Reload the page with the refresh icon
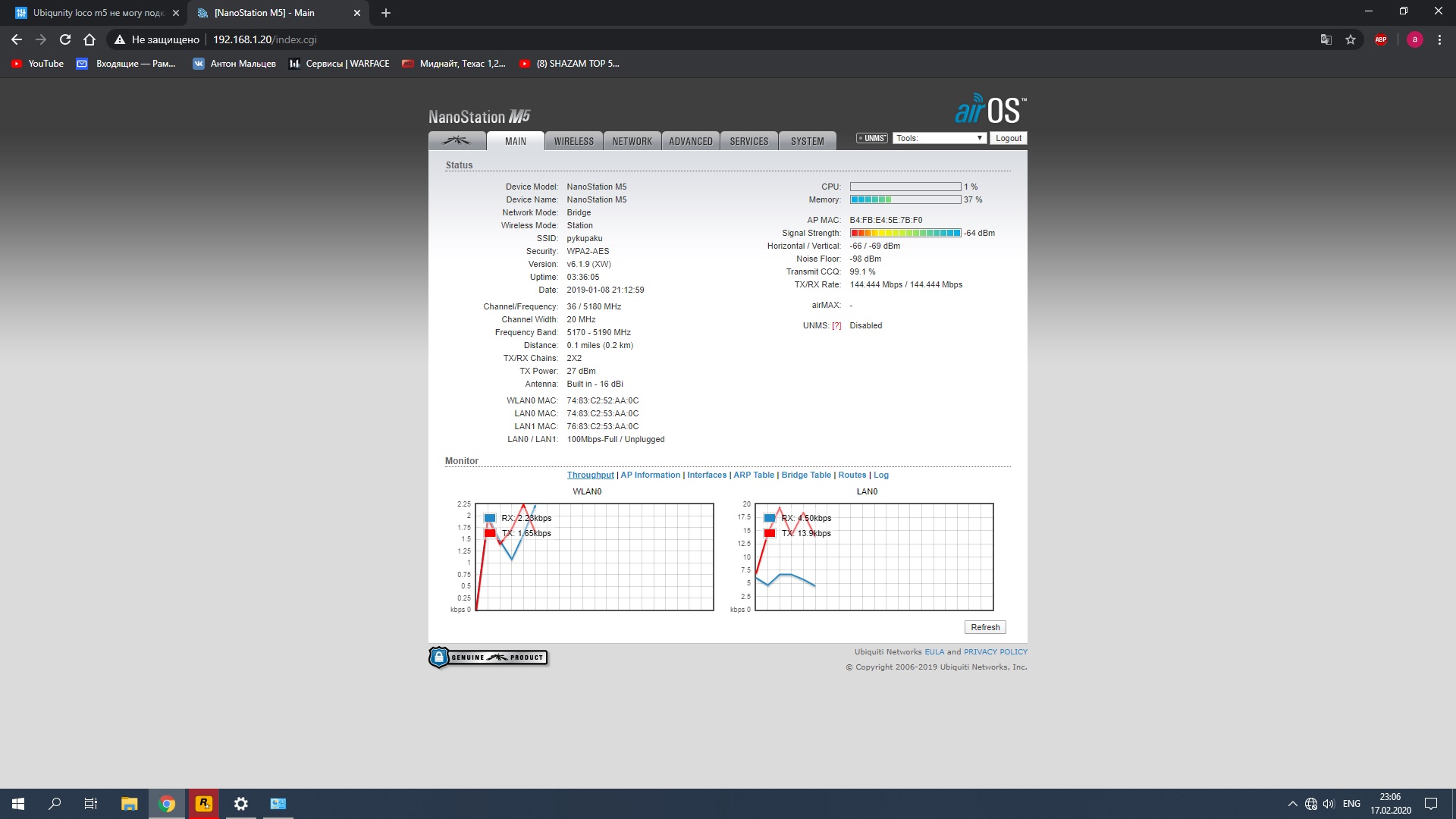This screenshot has height=819, width=1456. coord(65,39)
